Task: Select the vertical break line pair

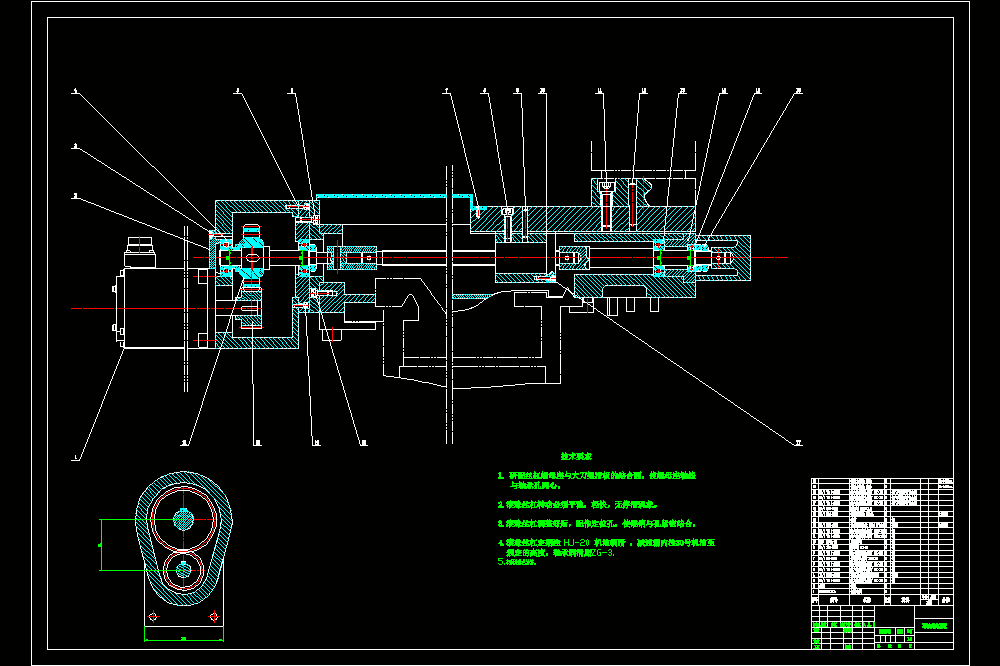Action: [x=449, y=304]
